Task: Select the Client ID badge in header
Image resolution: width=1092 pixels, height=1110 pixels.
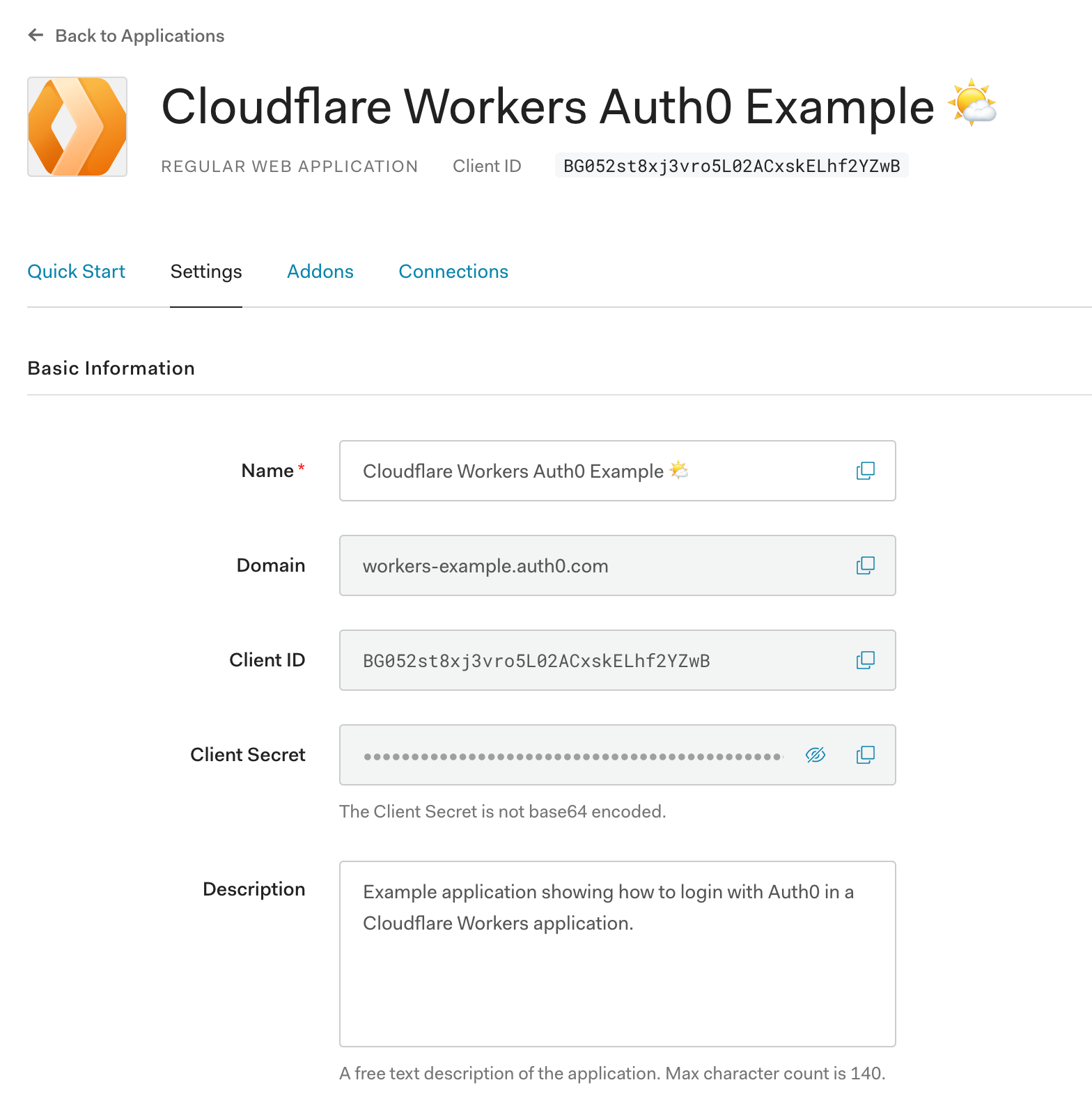Action: click(x=731, y=166)
